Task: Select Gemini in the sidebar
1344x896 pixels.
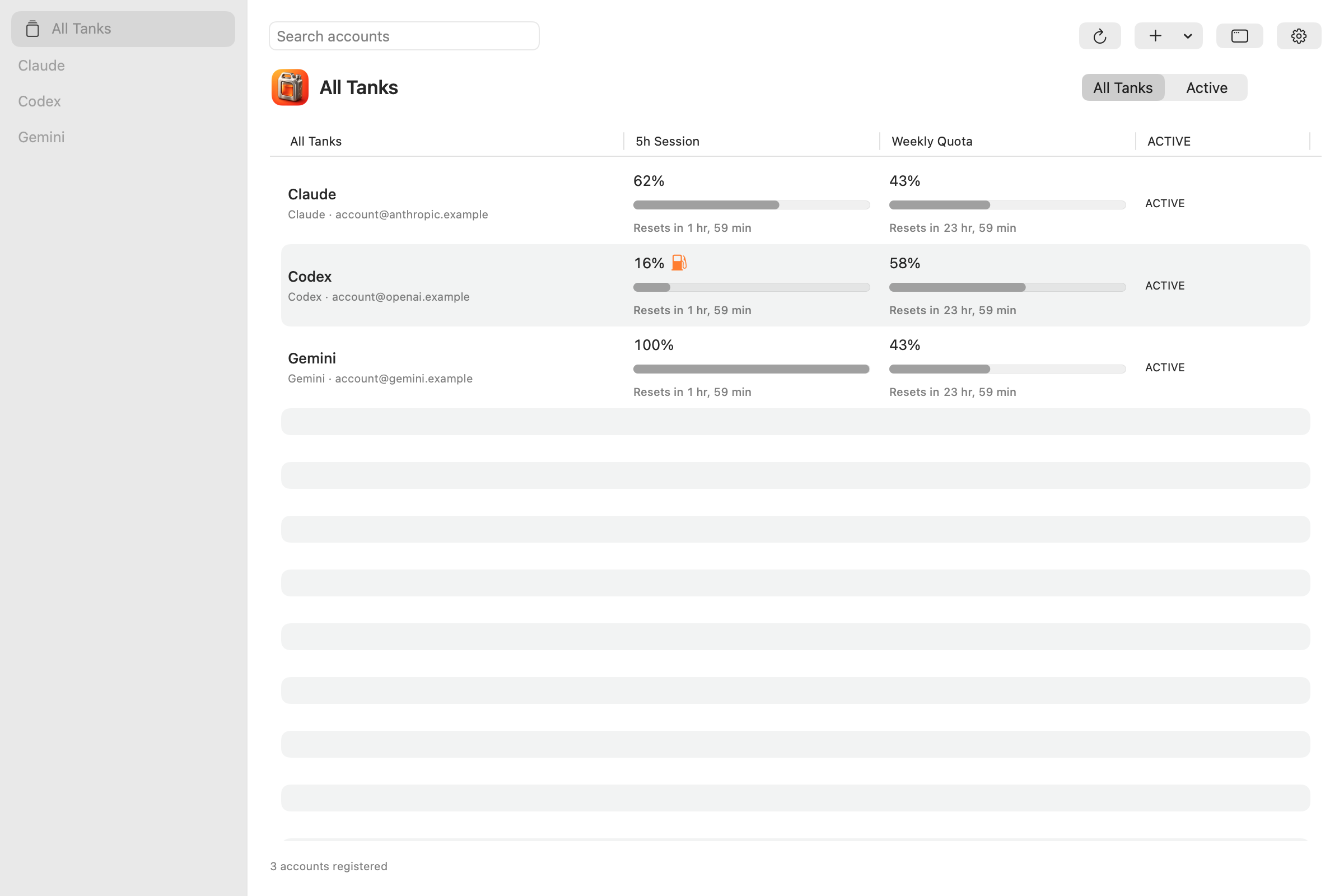Action: click(123, 137)
